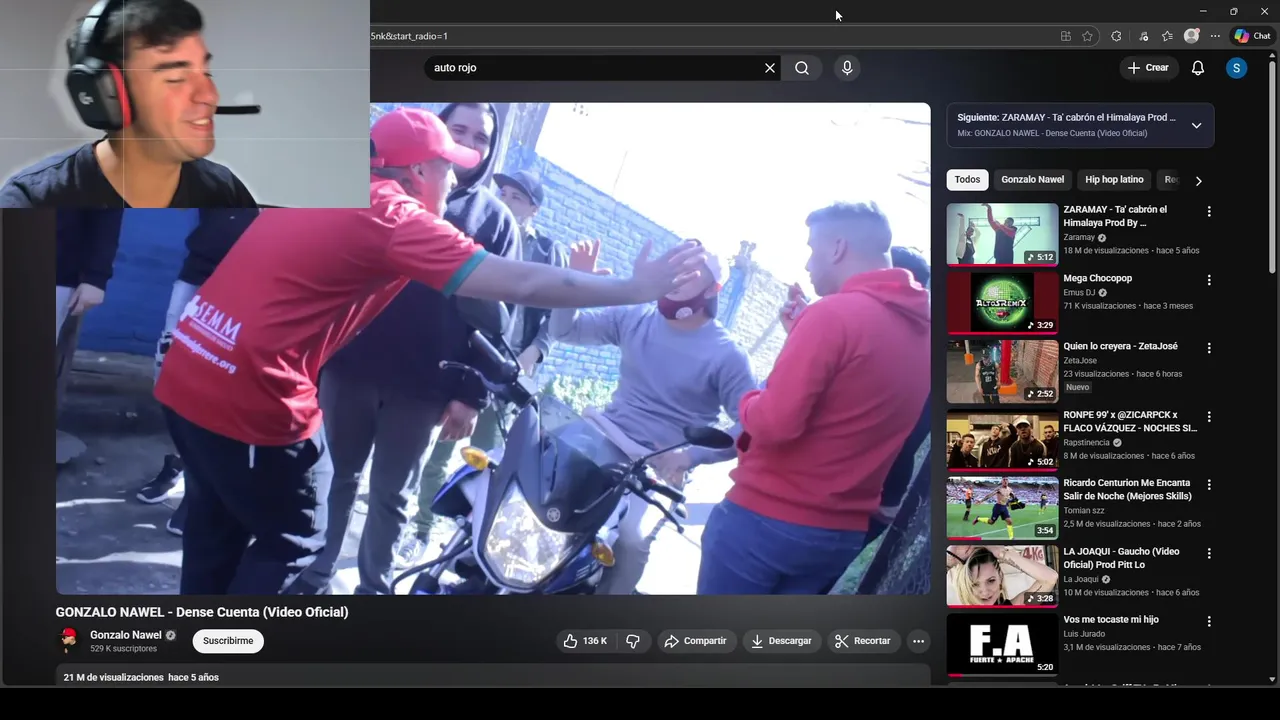
Task: Open the 'Vos me tocaste mi hijo' thumbnail
Action: click(x=1002, y=644)
